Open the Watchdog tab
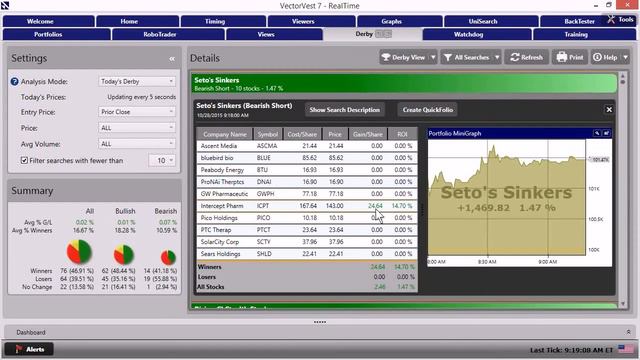 point(477,34)
